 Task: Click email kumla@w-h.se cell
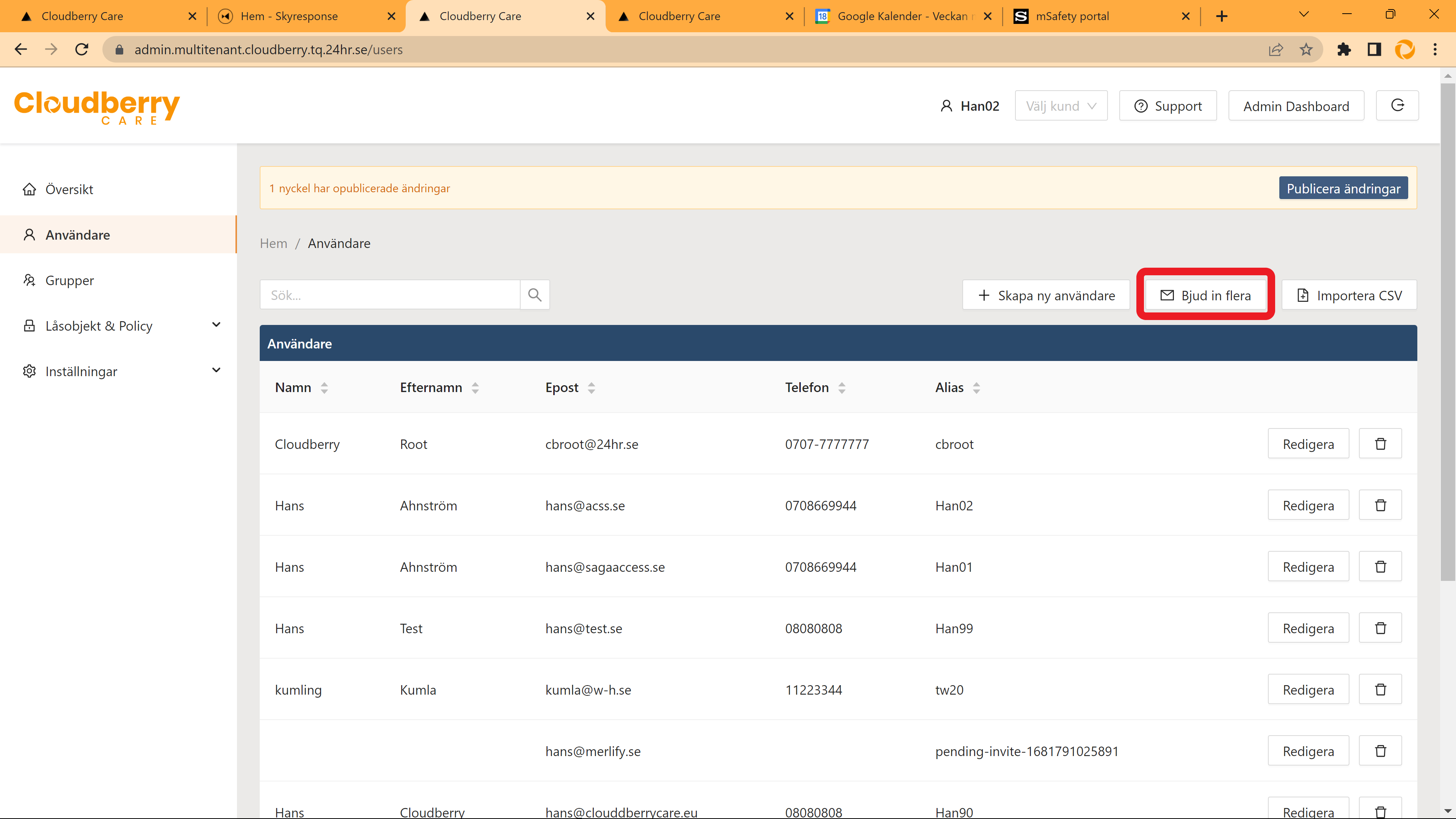pyautogui.click(x=588, y=690)
